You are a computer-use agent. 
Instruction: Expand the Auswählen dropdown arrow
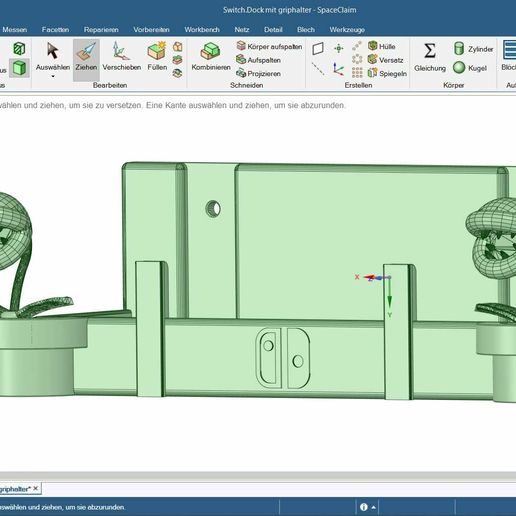[x=53, y=77]
